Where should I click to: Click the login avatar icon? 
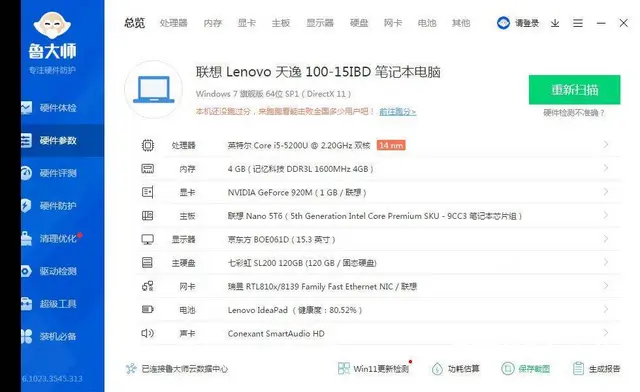point(503,23)
